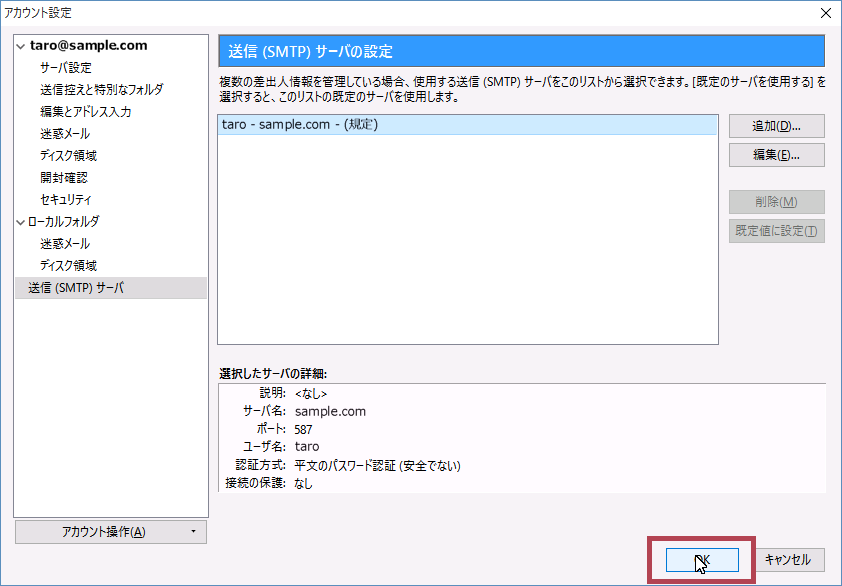Click the 追加(D)... button
Viewport: 842px width, 586px height.
pos(776,126)
